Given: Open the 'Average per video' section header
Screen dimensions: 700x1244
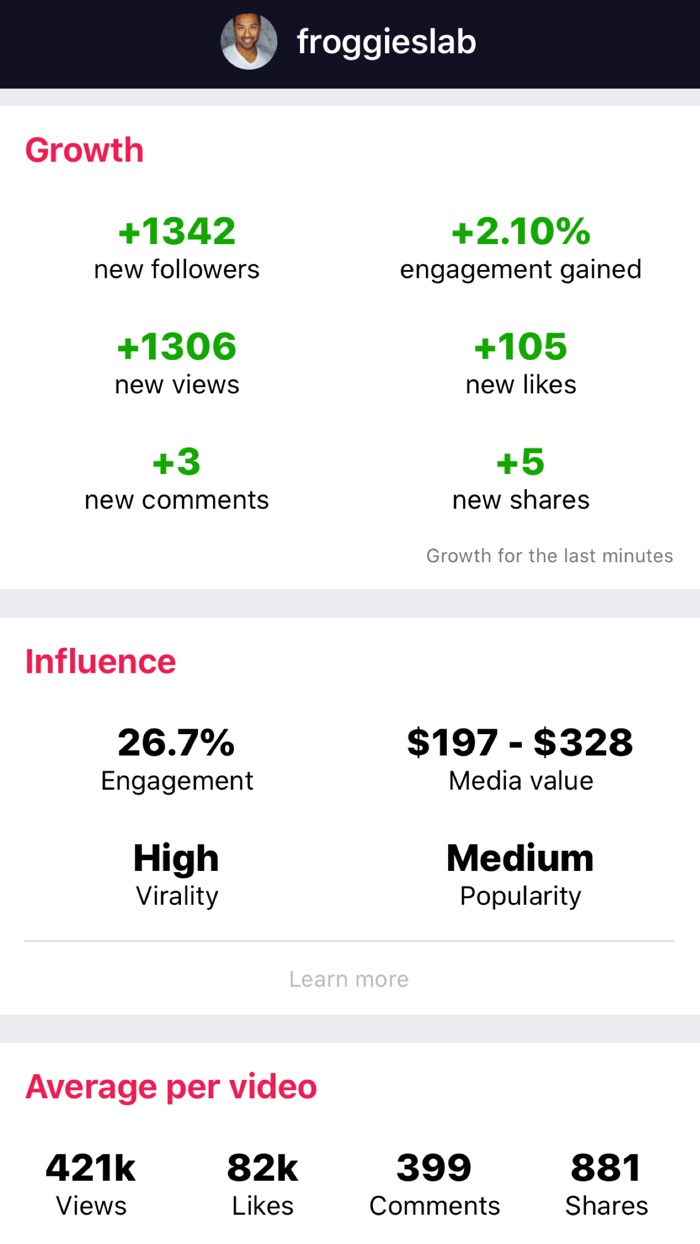Looking at the screenshot, I should (x=171, y=1087).
